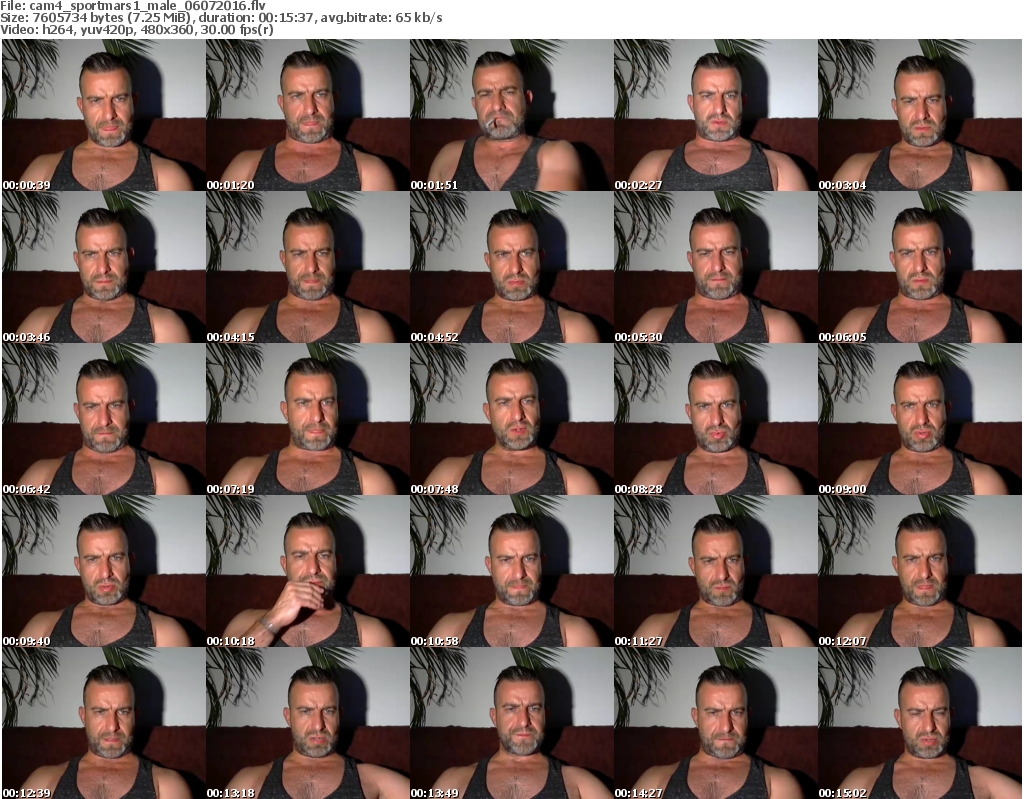Select the 00:06:42 thumbnail

tap(102, 419)
